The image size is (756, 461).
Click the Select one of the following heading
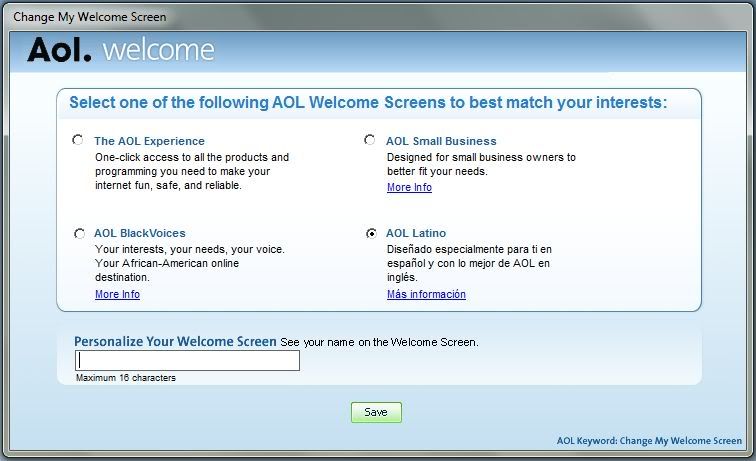pyautogui.click(x=368, y=103)
